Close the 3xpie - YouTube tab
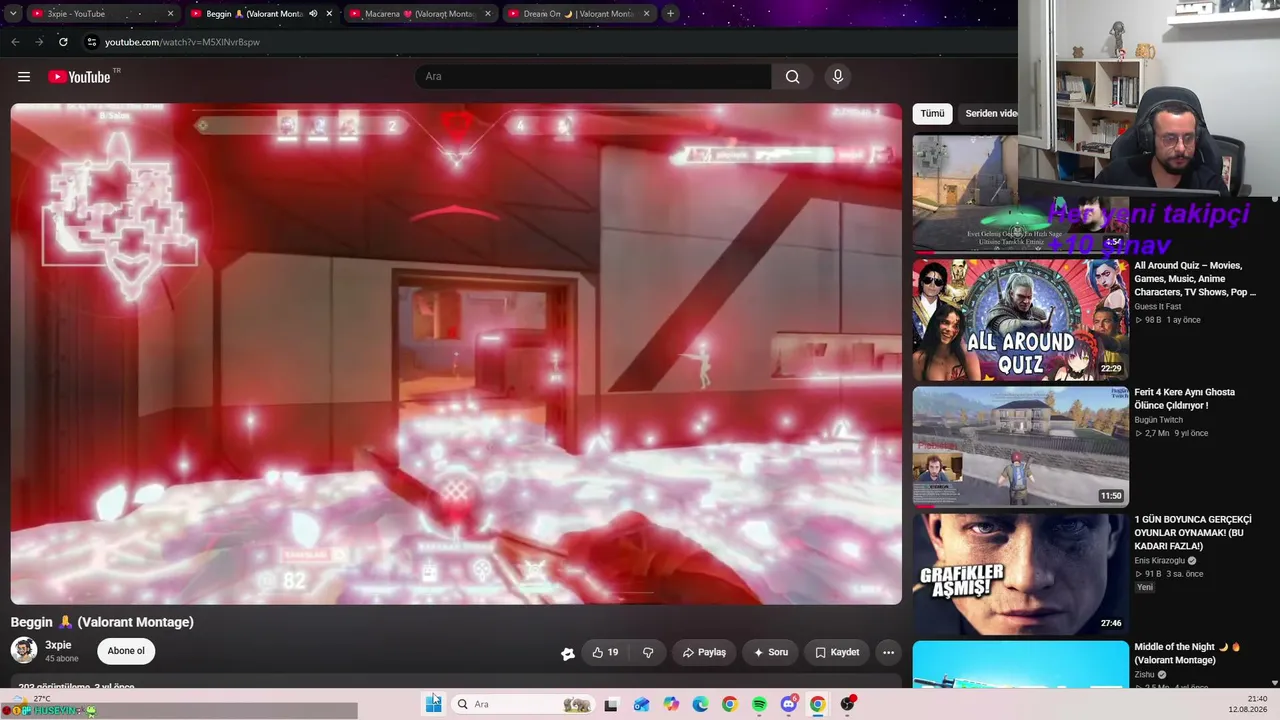The height and width of the screenshot is (720, 1280). pos(170,14)
